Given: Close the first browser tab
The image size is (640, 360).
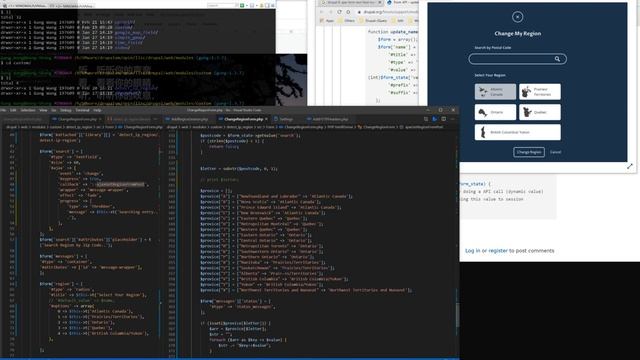Looking at the screenshot, I should click(x=379, y=2).
